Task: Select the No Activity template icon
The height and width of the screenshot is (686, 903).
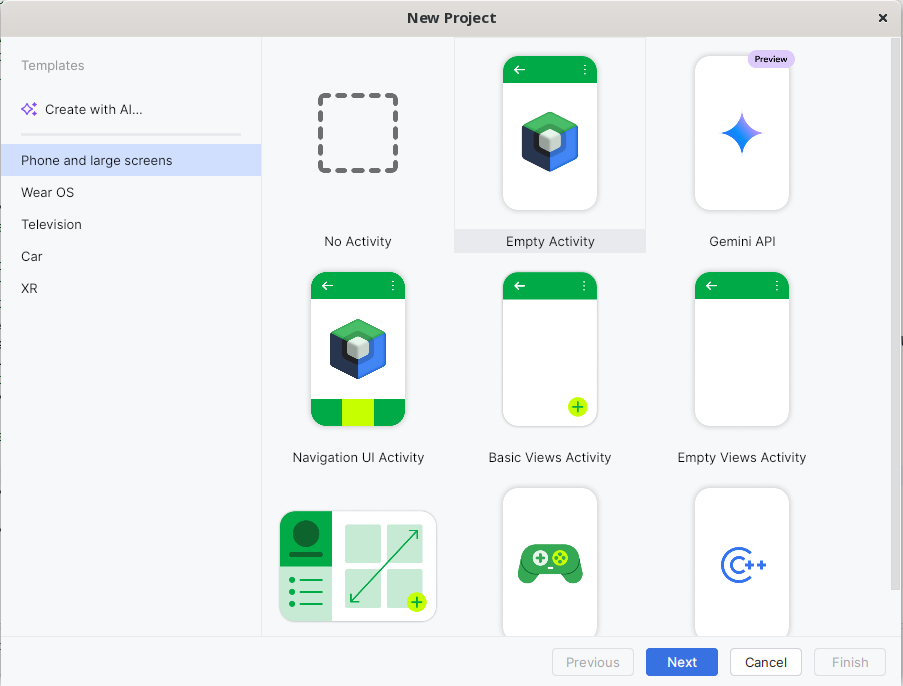Action: pyautogui.click(x=358, y=133)
